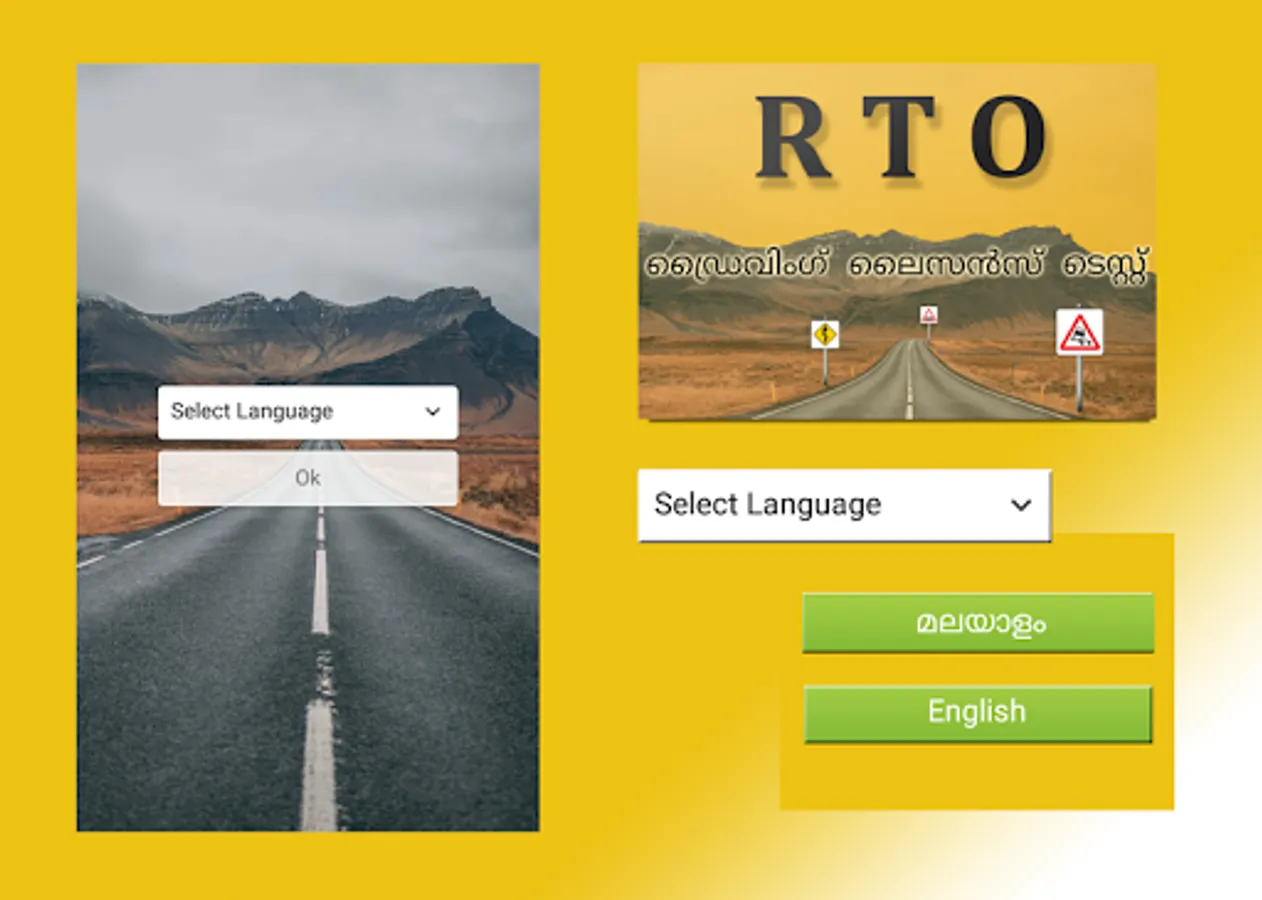The width and height of the screenshot is (1262, 900).
Task: Click the RTO title text
Action: click(901, 137)
